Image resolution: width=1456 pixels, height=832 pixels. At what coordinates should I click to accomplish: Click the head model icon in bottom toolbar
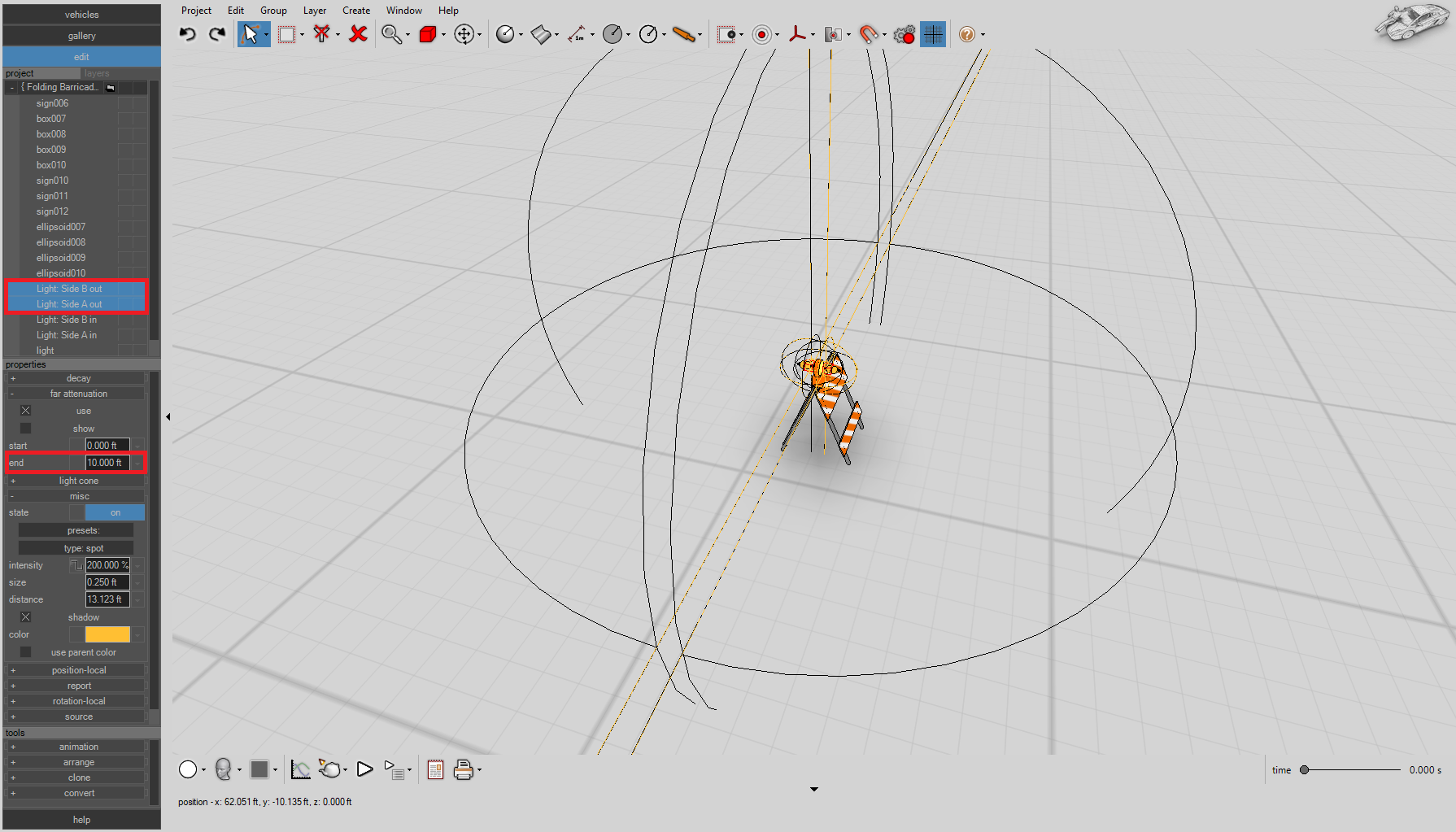coord(224,769)
